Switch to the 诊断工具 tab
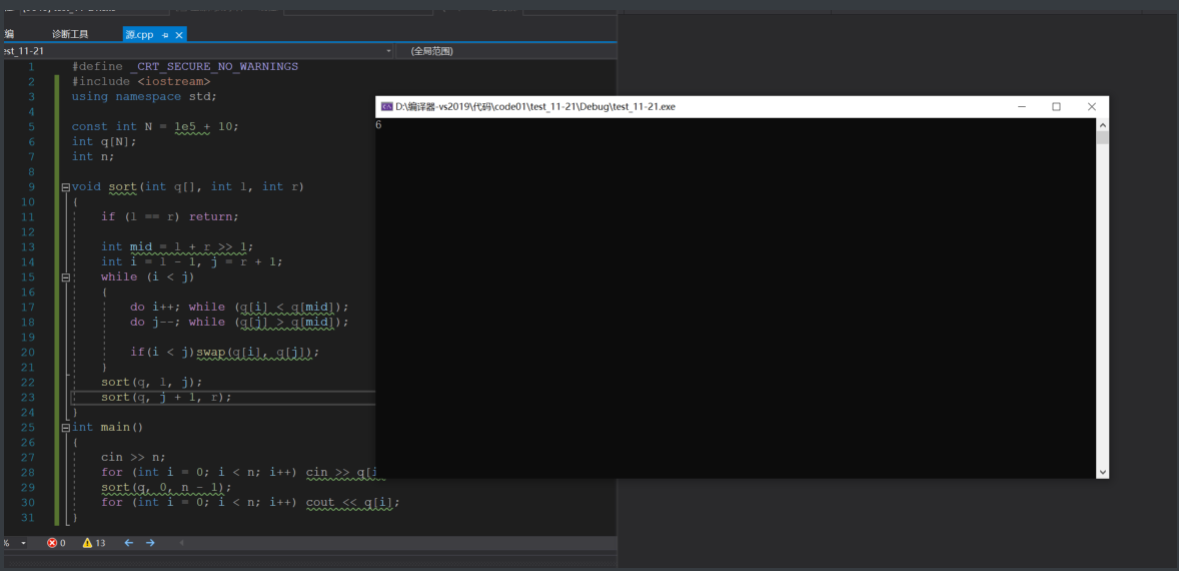The width and height of the screenshot is (1179, 571). 70,35
